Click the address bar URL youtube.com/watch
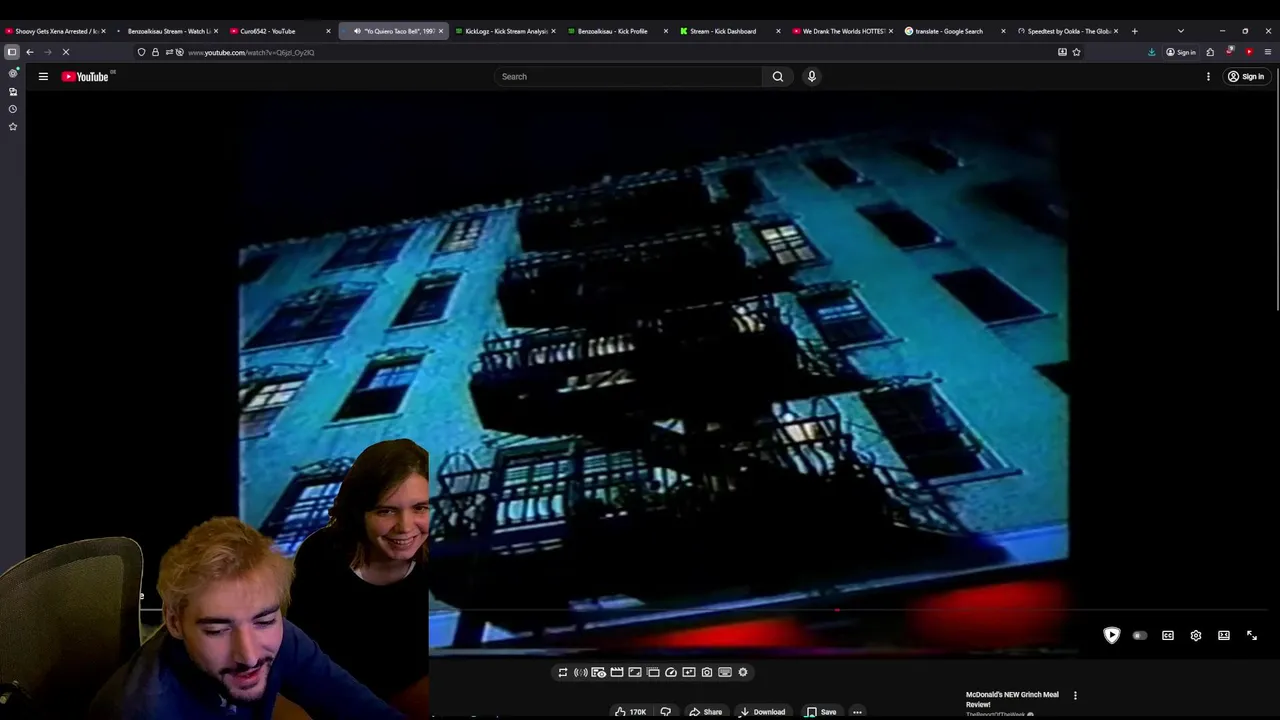Screen dimensions: 1280x720 (251, 52)
